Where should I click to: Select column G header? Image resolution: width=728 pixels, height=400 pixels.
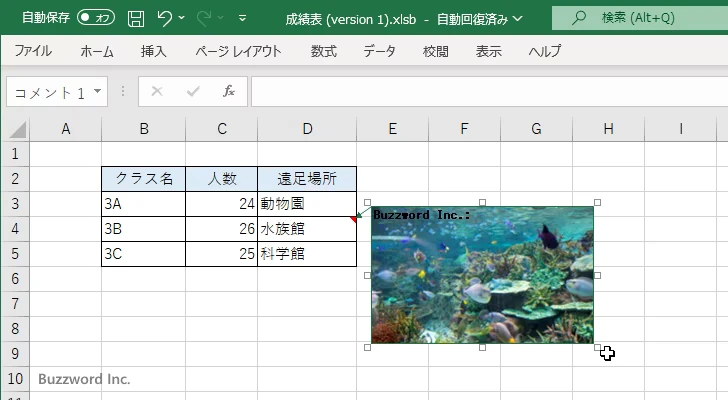(536, 129)
